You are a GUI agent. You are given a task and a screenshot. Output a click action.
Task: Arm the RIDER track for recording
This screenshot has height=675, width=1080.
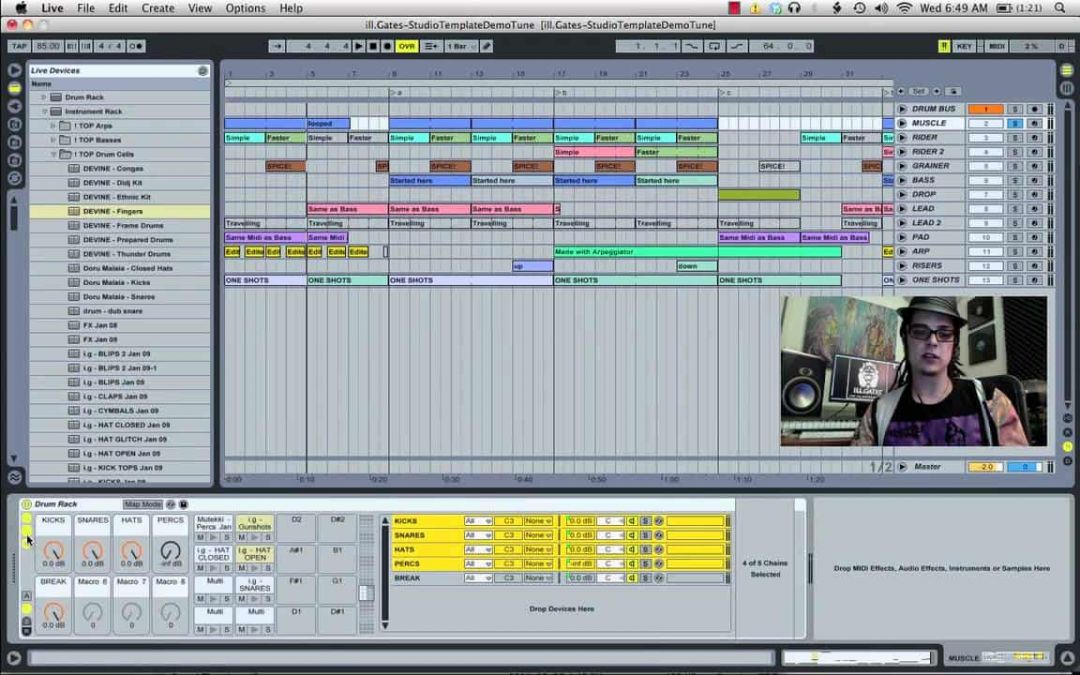coord(1035,138)
